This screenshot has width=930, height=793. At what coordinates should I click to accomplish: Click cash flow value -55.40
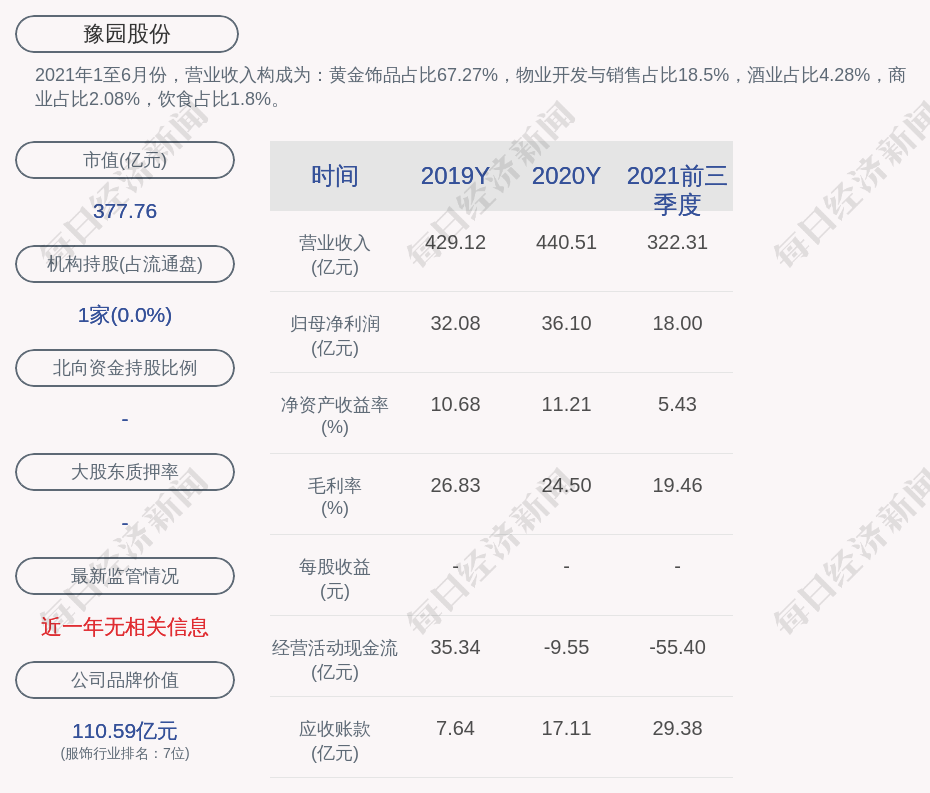(677, 647)
